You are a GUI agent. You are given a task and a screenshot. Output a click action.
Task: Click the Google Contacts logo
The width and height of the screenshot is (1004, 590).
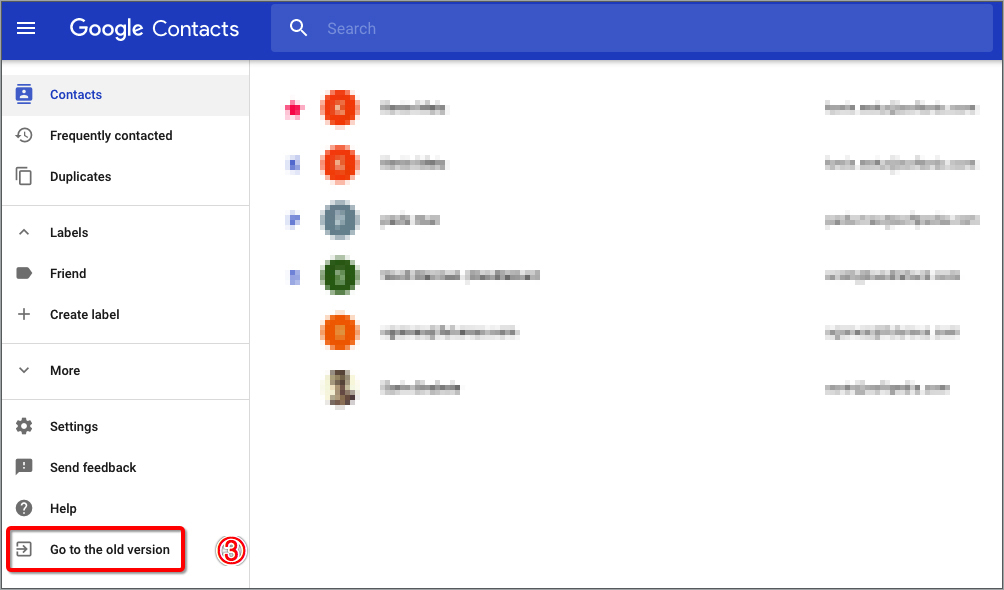154,28
